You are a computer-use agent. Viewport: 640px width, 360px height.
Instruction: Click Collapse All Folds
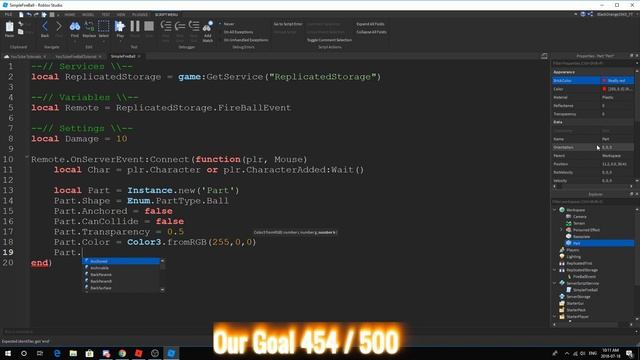(371, 32)
